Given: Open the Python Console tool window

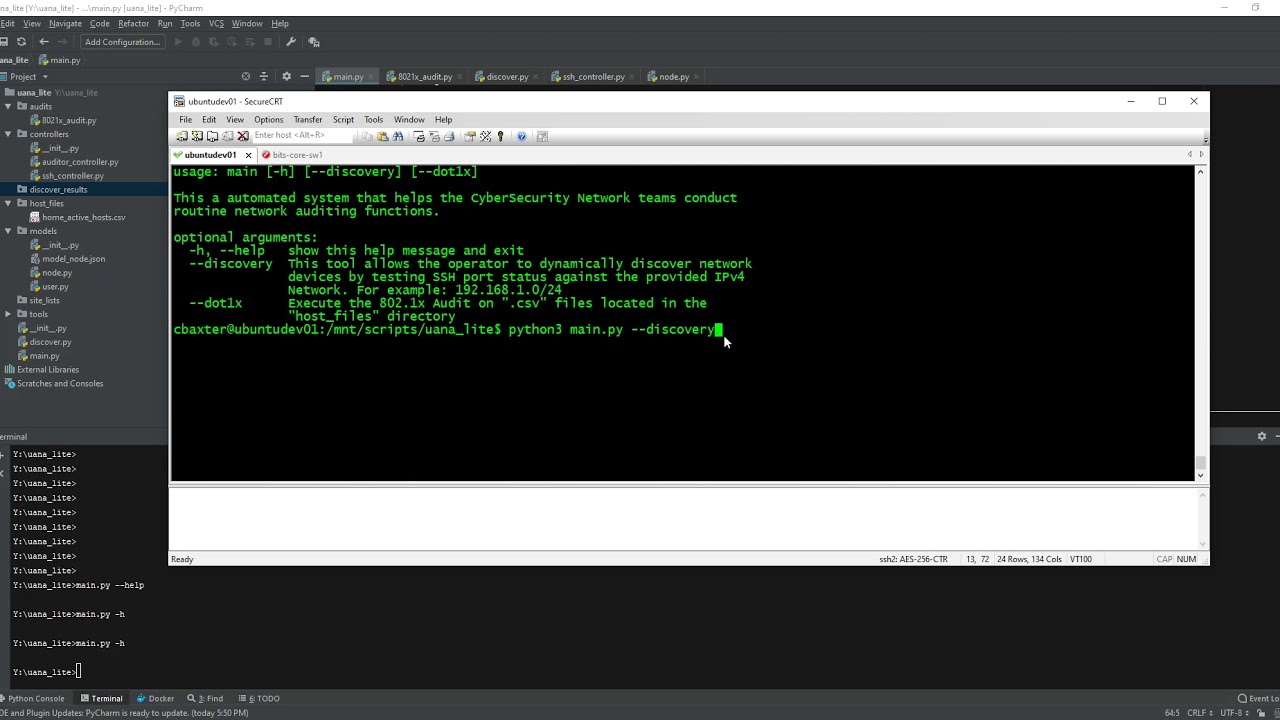Looking at the screenshot, I should click(x=32, y=698).
